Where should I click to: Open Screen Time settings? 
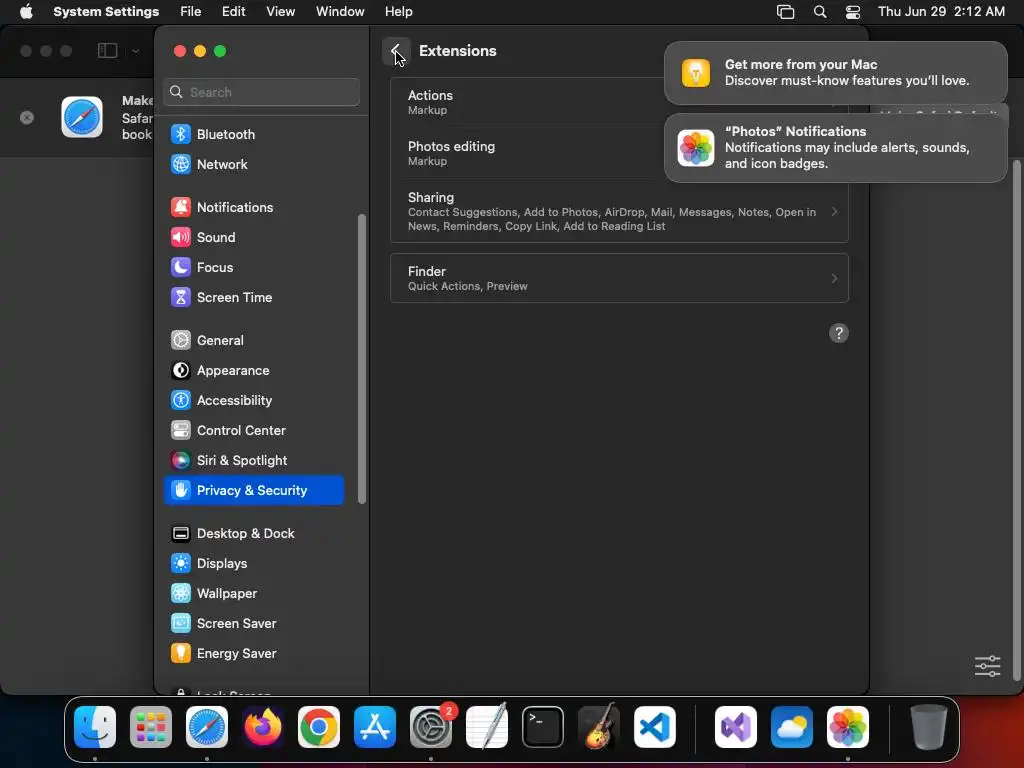coord(254,297)
